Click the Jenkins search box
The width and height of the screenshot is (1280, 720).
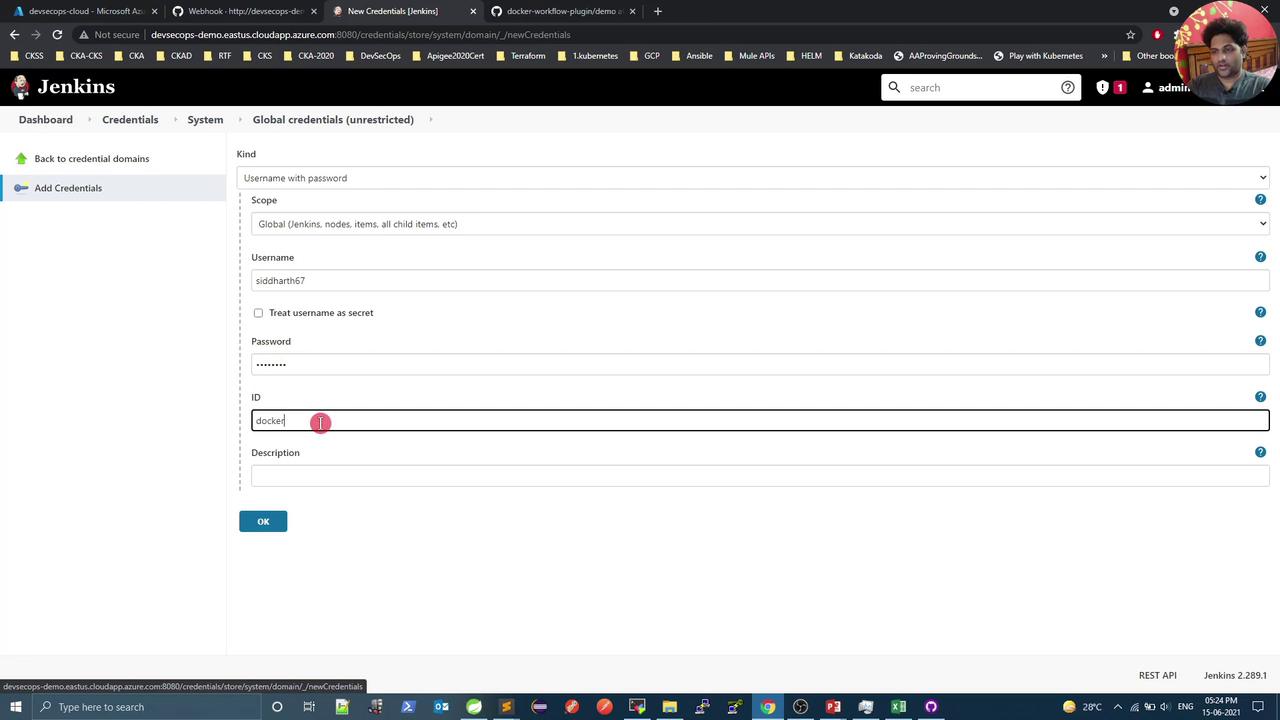pos(980,88)
